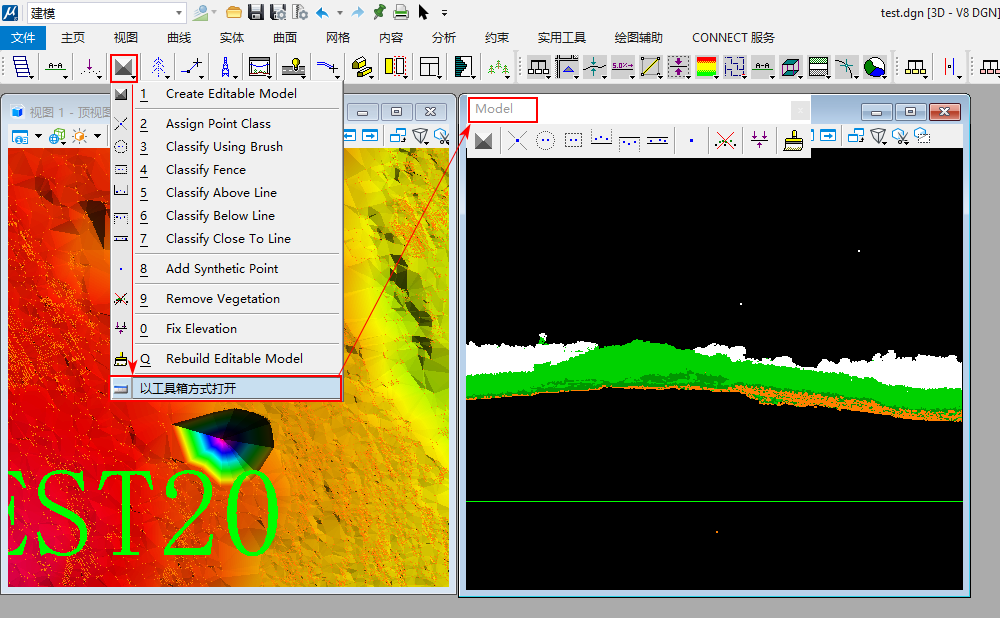Expand the 建模 workflow dropdown
This screenshot has height=618, width=1000.
click(x=179, y=13)
